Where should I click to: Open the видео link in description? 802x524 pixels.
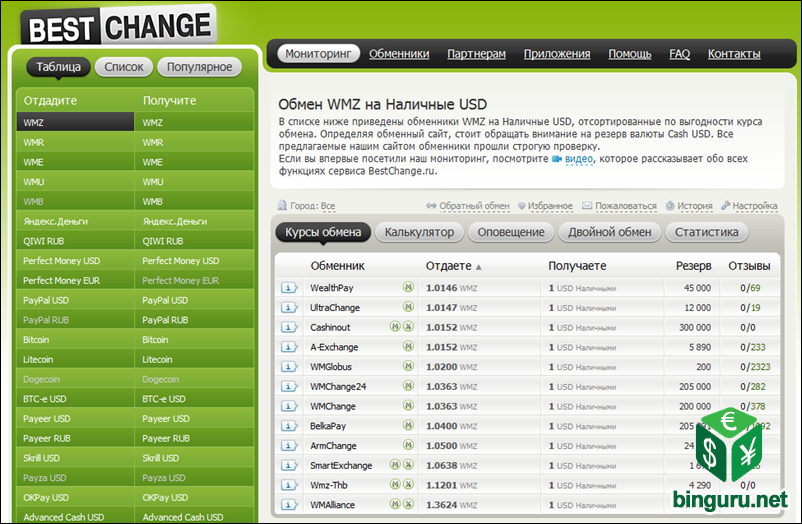pyautogui.click(x=578, y=159)
